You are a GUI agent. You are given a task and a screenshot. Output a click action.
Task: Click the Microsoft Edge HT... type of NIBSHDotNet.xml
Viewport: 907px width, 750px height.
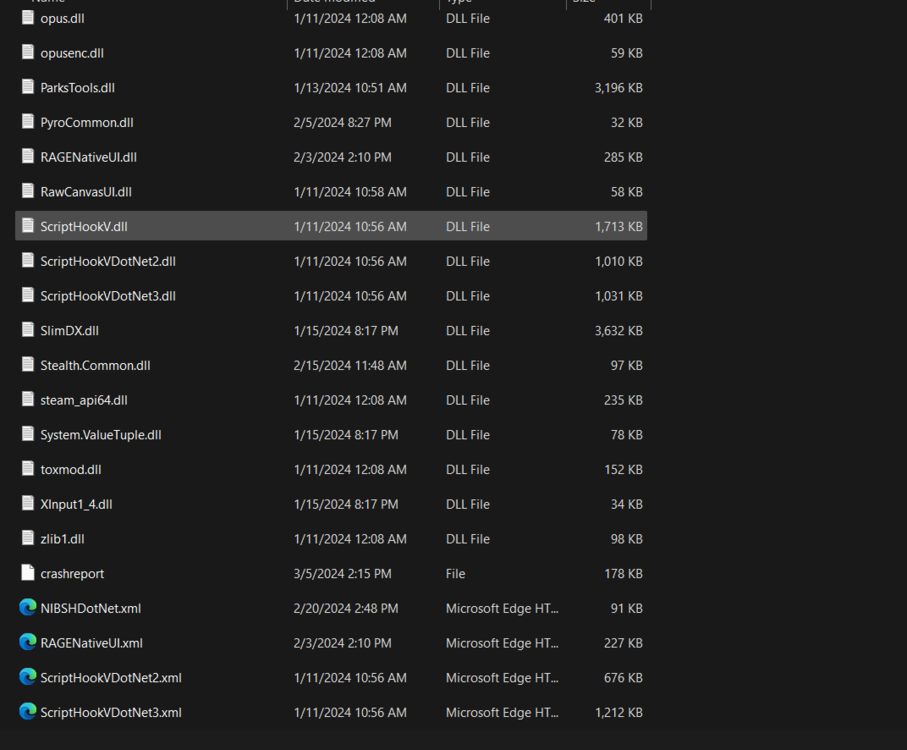click(502, 608)
